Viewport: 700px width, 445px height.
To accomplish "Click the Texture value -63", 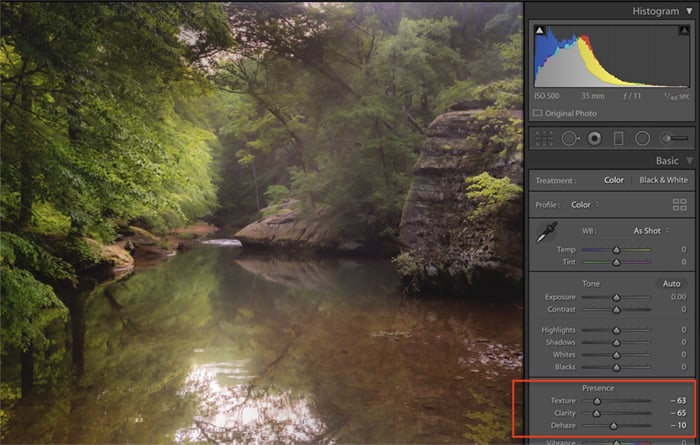I will (x=678, y=401).
